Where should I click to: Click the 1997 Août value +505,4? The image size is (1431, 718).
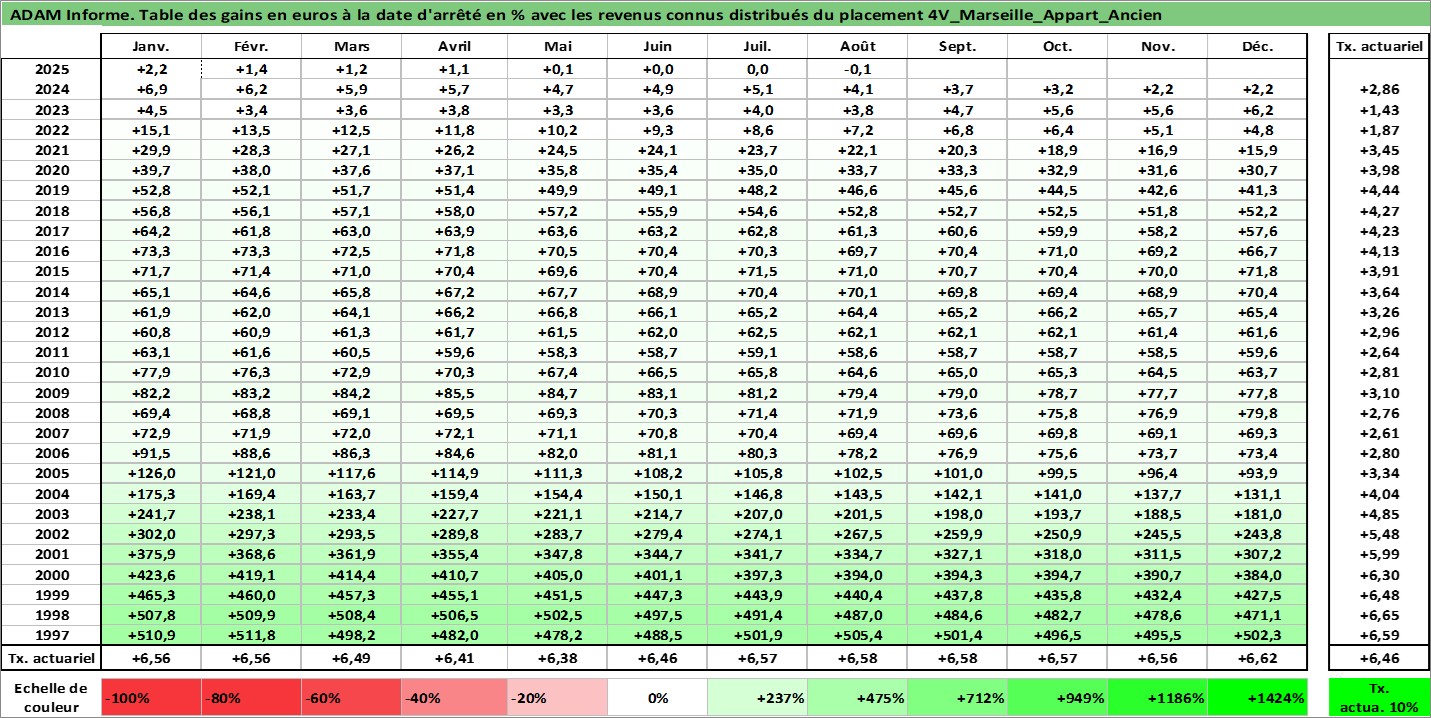point(857,635)
